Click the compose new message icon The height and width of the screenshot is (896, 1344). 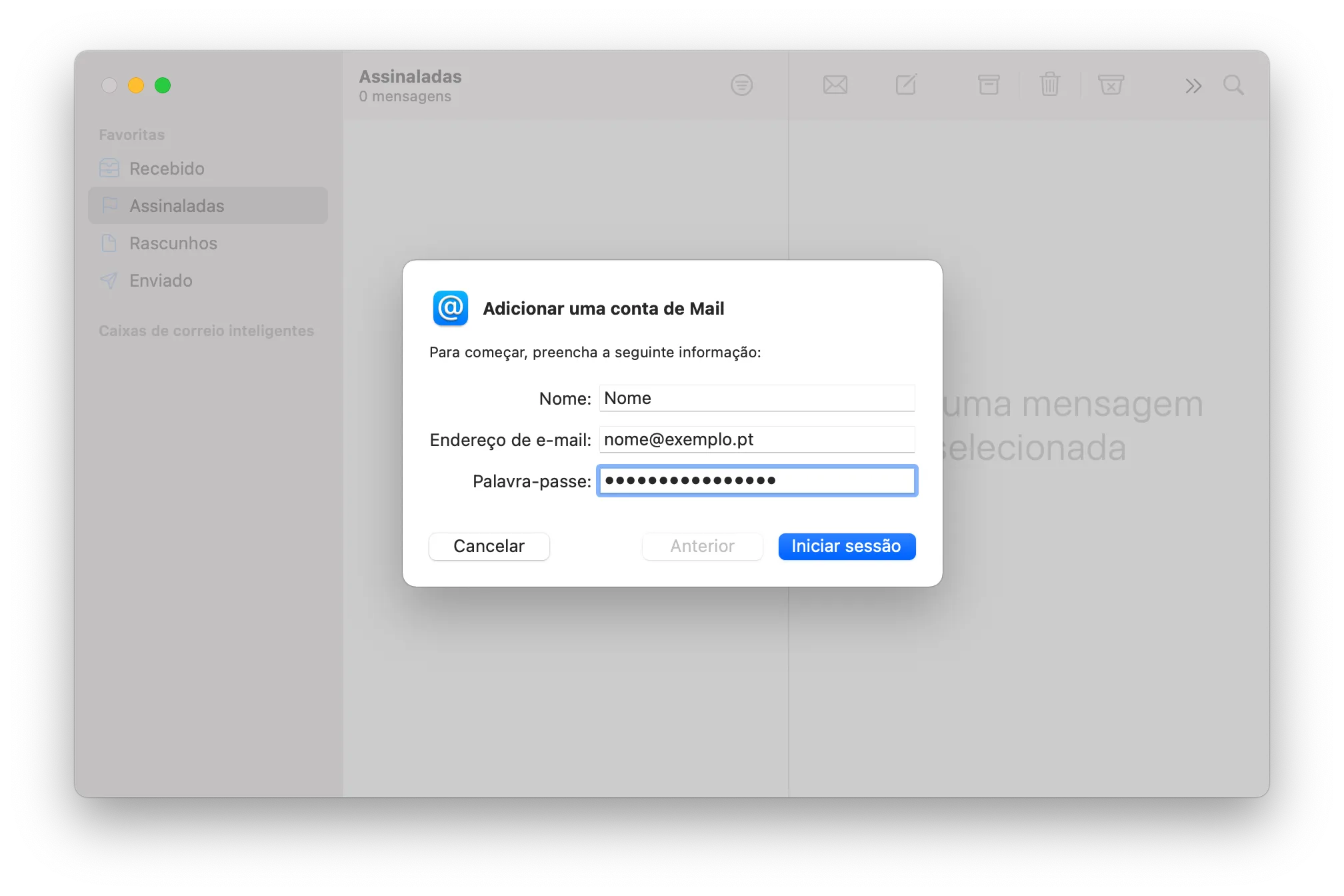click(906, 85)
